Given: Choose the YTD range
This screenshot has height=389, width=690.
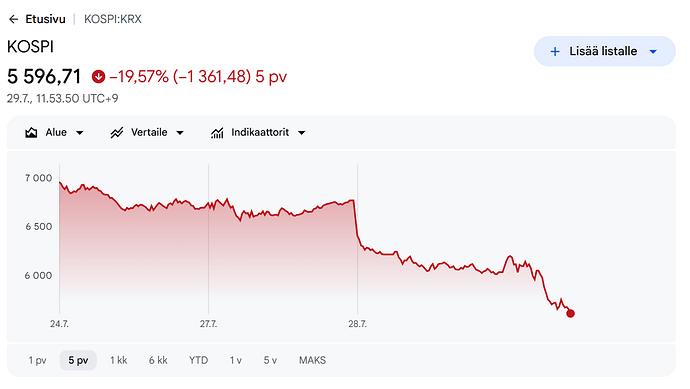Looking at the screenshot, I should pyautogui.click(x=198, y=360).
